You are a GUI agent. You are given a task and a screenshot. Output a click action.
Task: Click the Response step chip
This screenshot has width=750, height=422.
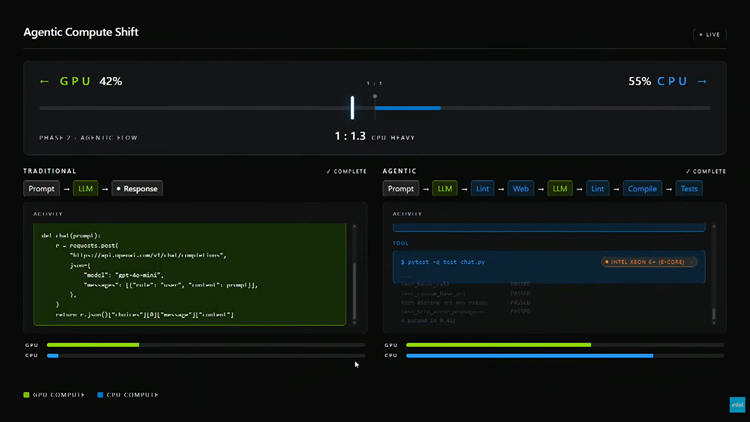[x=137, y=189]
